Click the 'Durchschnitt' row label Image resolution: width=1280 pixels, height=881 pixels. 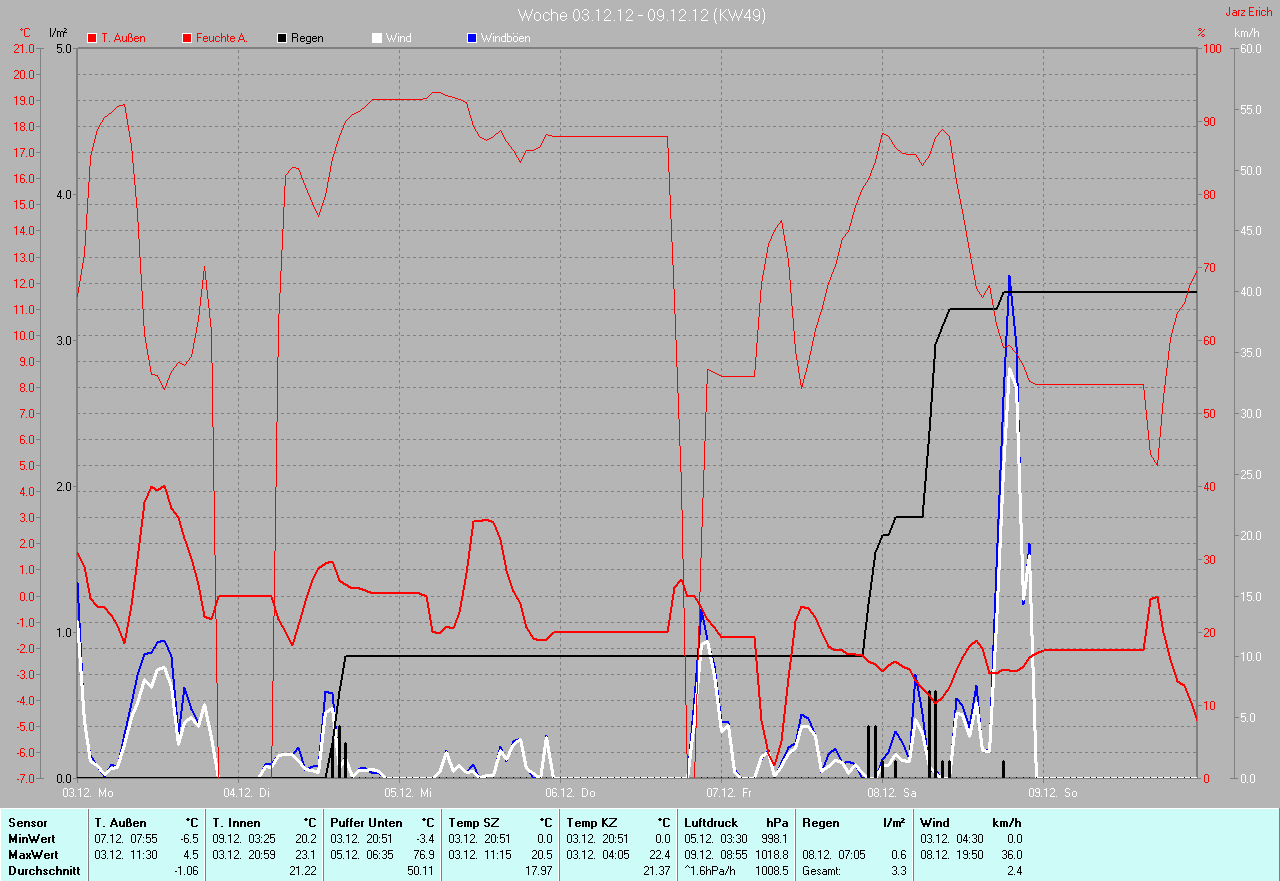click(44, 871)
